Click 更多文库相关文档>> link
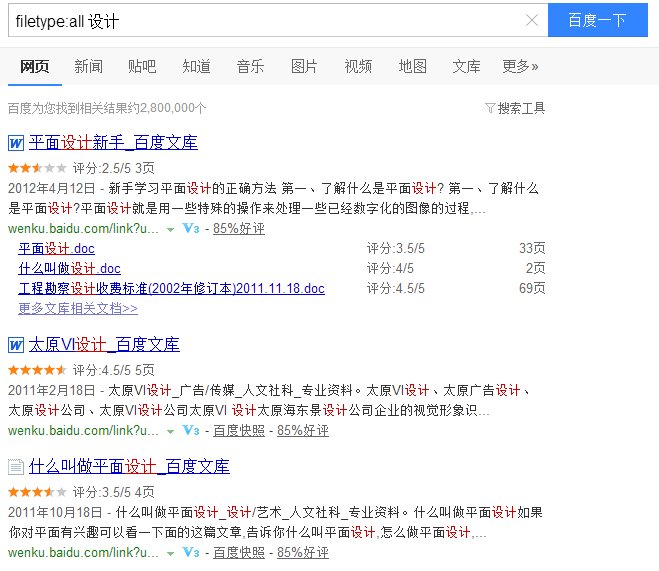Viewport: 659px width, 571px height. pos(78,308)
